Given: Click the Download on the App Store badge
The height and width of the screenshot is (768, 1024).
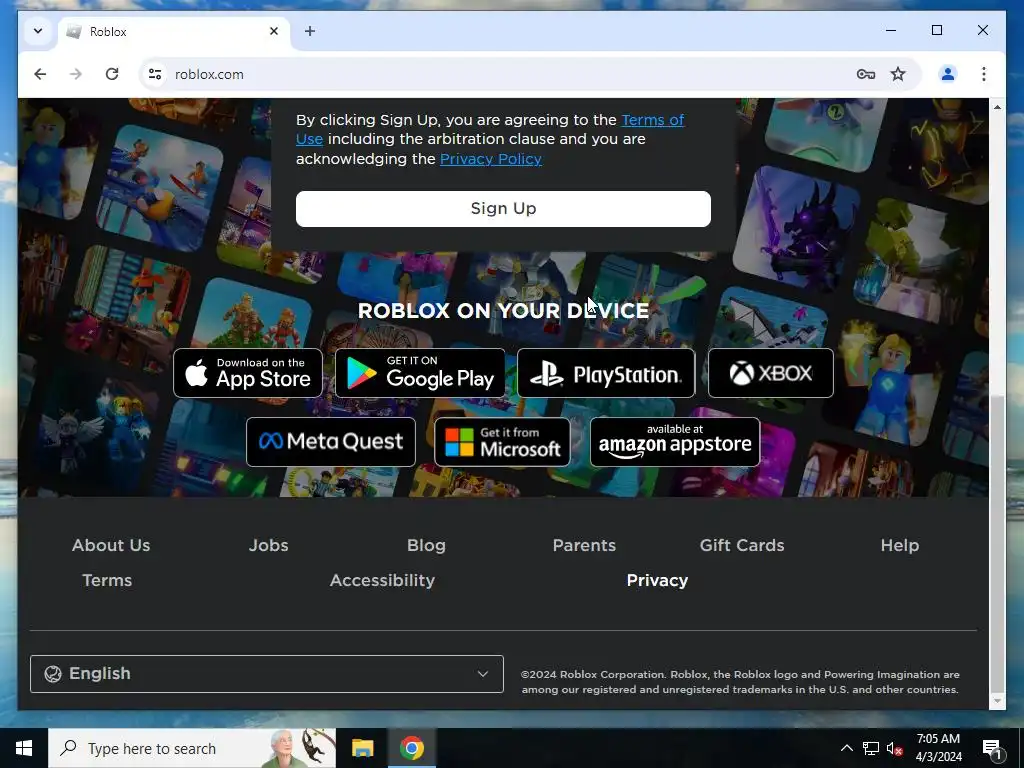Looking at the screenshot, I should click(x=248, y=373).
